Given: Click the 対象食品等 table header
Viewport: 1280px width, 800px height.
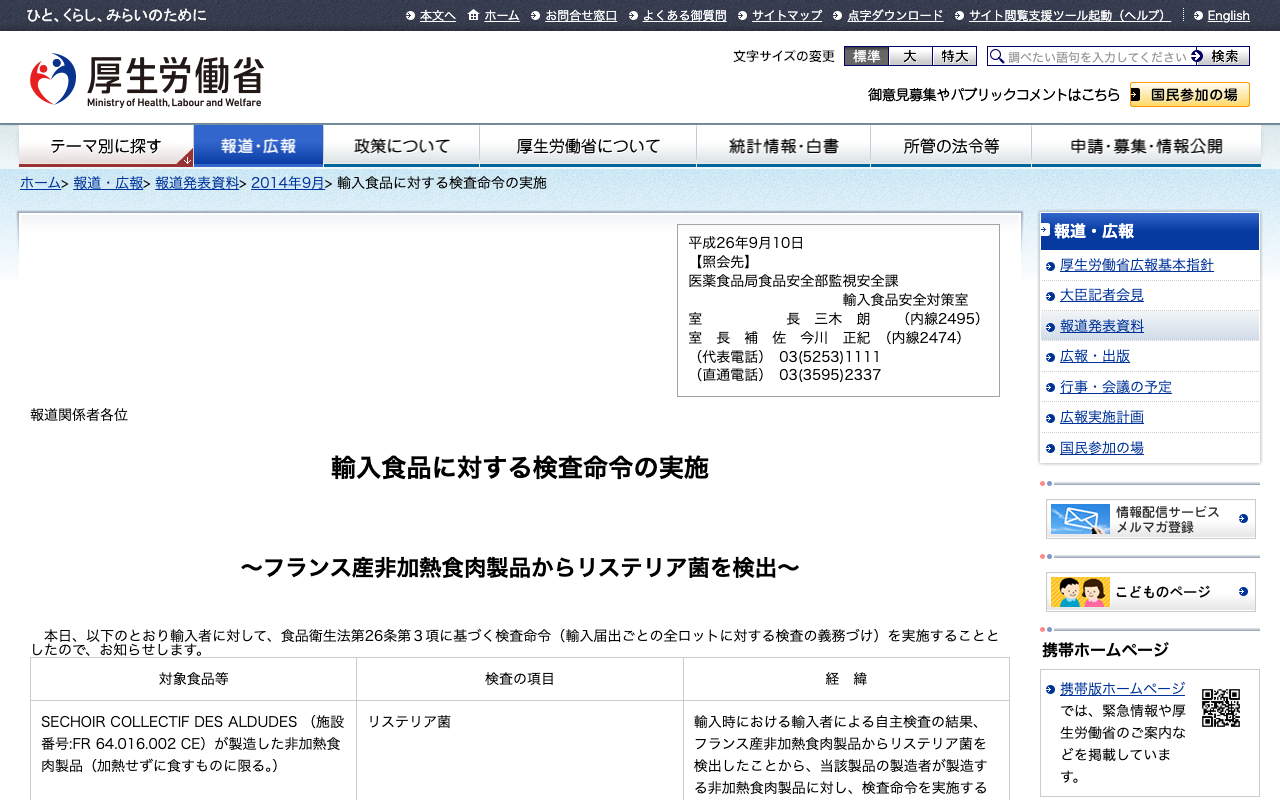Looking at the screenshot, I should click(x=193, y=679).
